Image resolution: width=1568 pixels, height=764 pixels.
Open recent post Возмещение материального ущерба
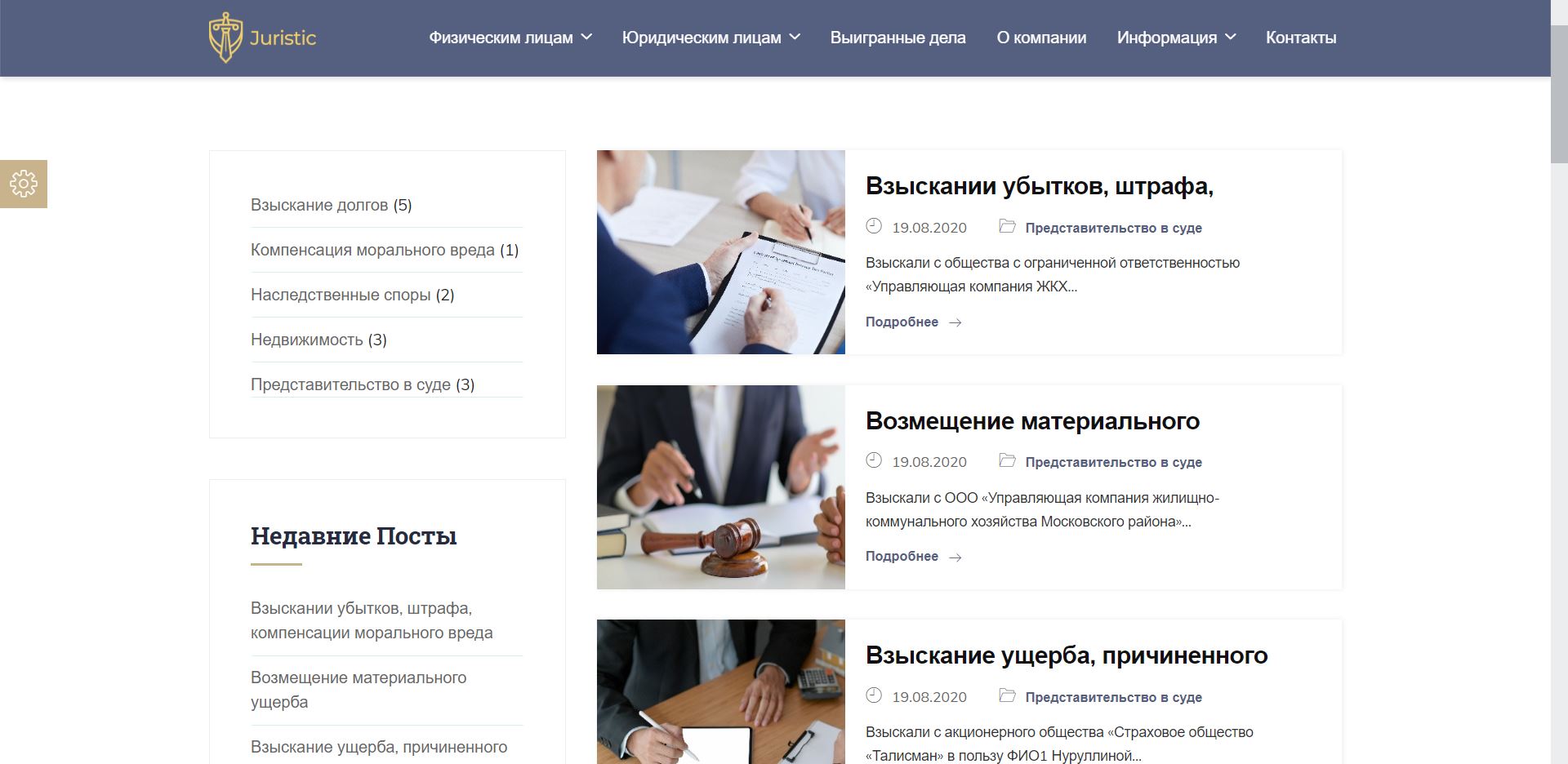pos(359,690)
